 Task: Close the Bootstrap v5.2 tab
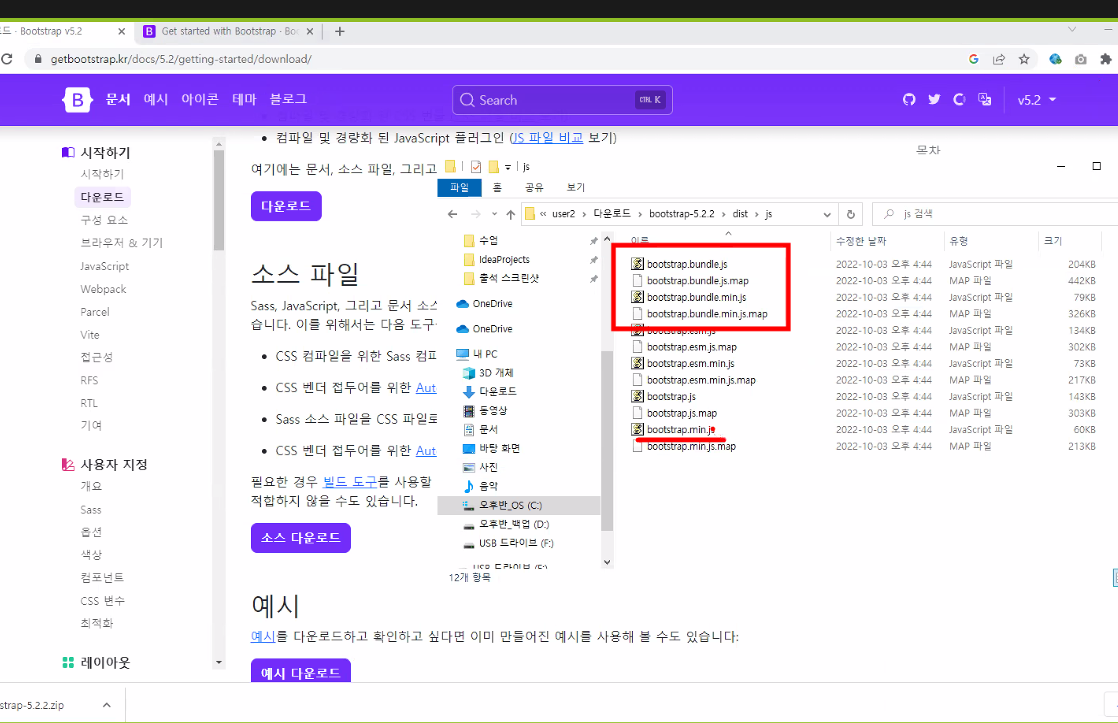tap(121, 31)
